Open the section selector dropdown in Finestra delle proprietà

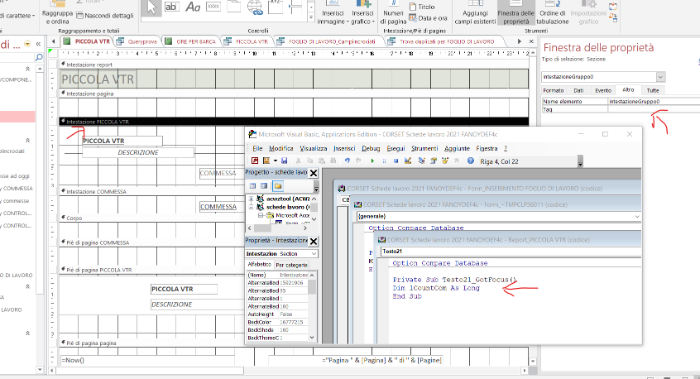point(660,77)
